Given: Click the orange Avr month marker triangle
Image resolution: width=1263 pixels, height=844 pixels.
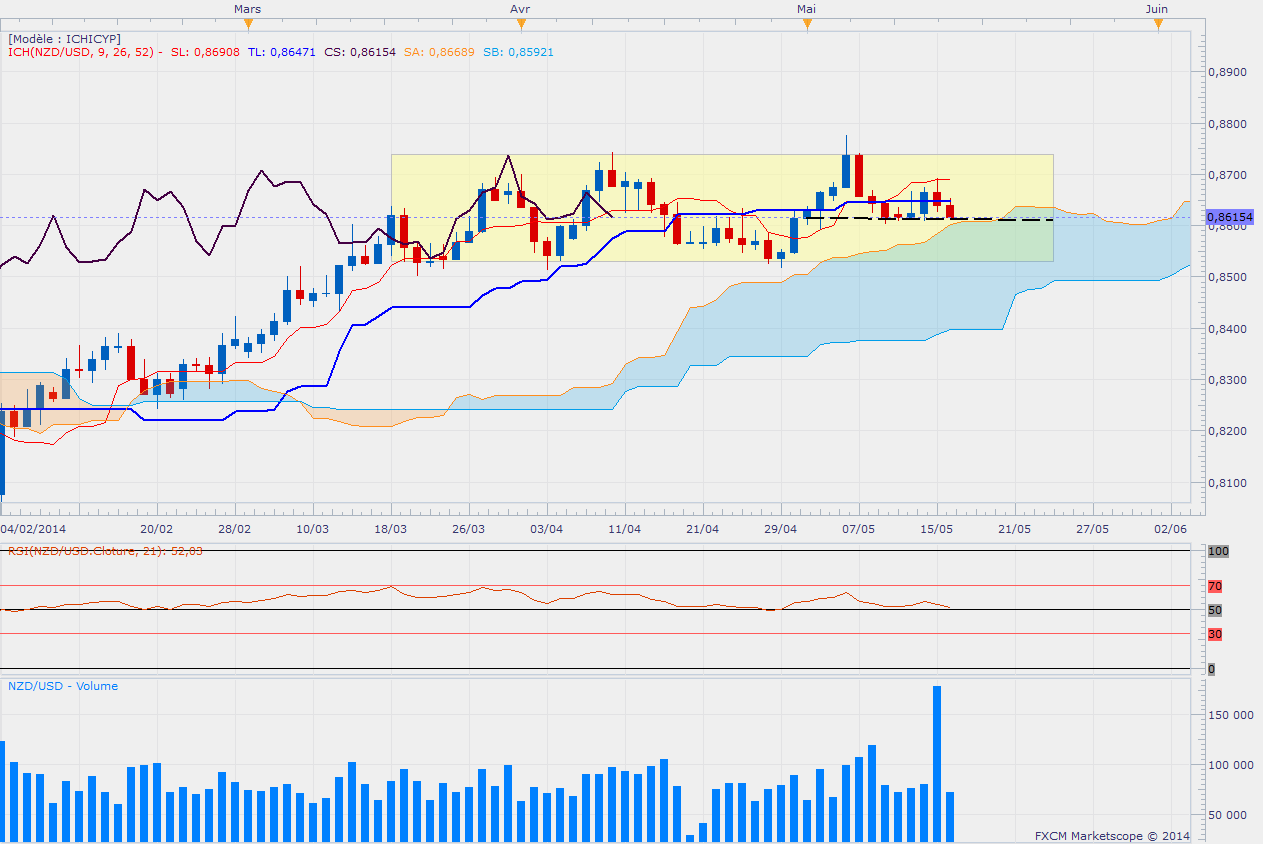Looking at the screenshot, I should (x=519, y=25).
